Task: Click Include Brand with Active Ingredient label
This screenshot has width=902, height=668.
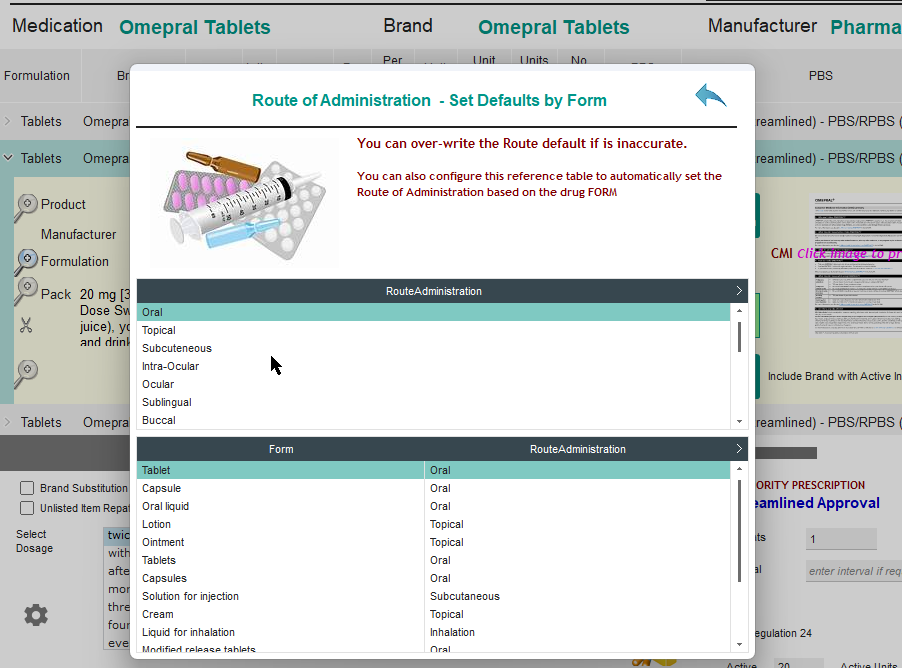Action: (835, 376)
